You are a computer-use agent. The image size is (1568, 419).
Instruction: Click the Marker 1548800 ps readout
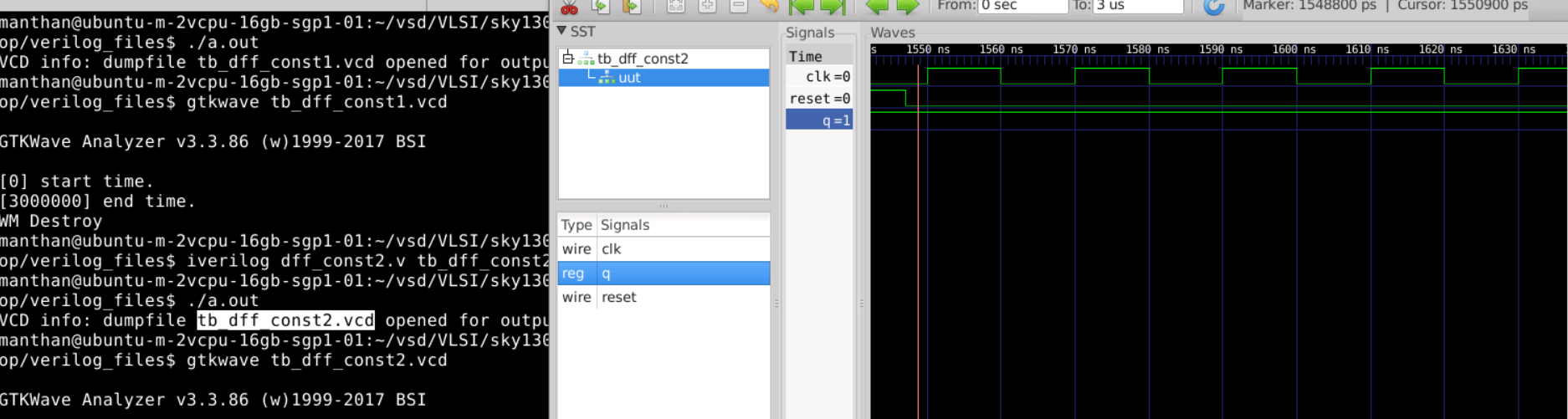point(1309,6)
